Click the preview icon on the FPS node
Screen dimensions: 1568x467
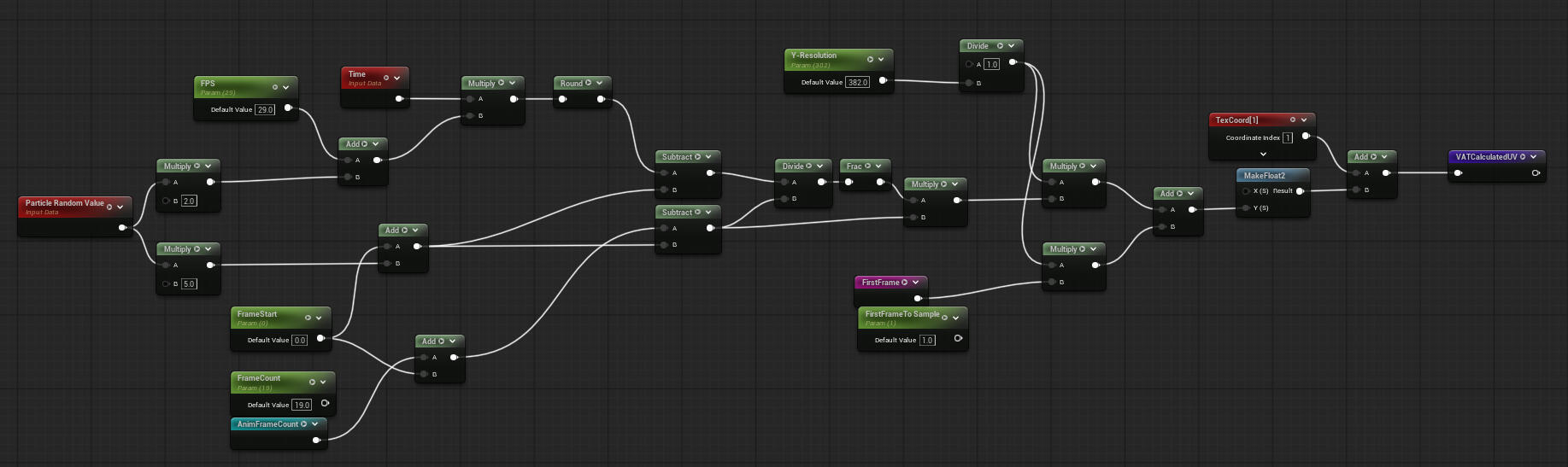click(x=274, y=87)
